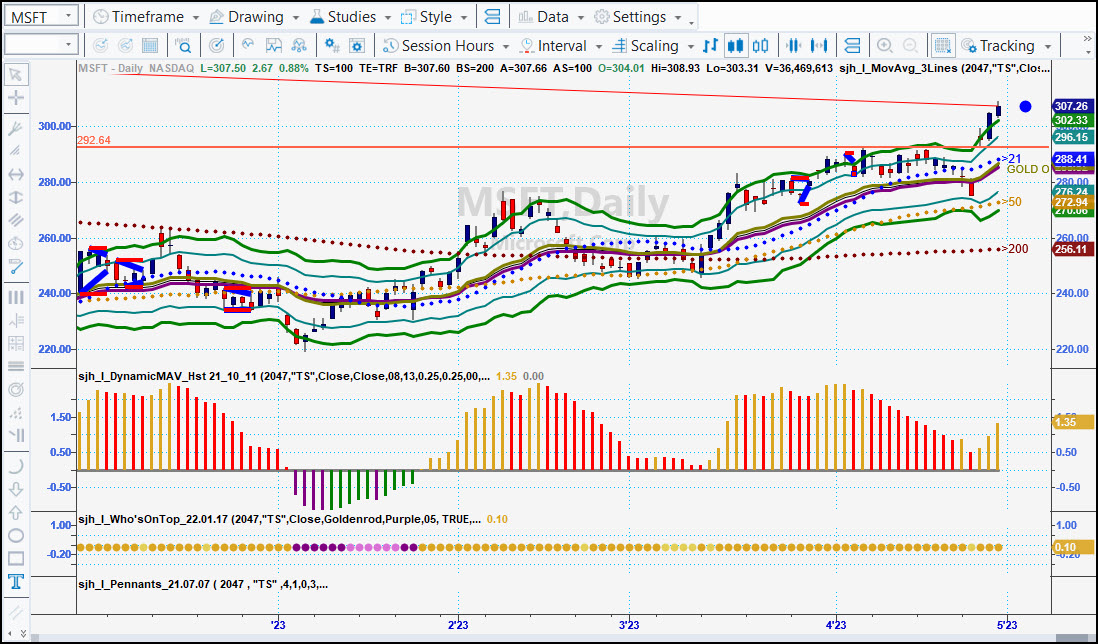1098x644 pixels.
Task: Select the concentric circles drawing tool
Action: pos(15,389)
